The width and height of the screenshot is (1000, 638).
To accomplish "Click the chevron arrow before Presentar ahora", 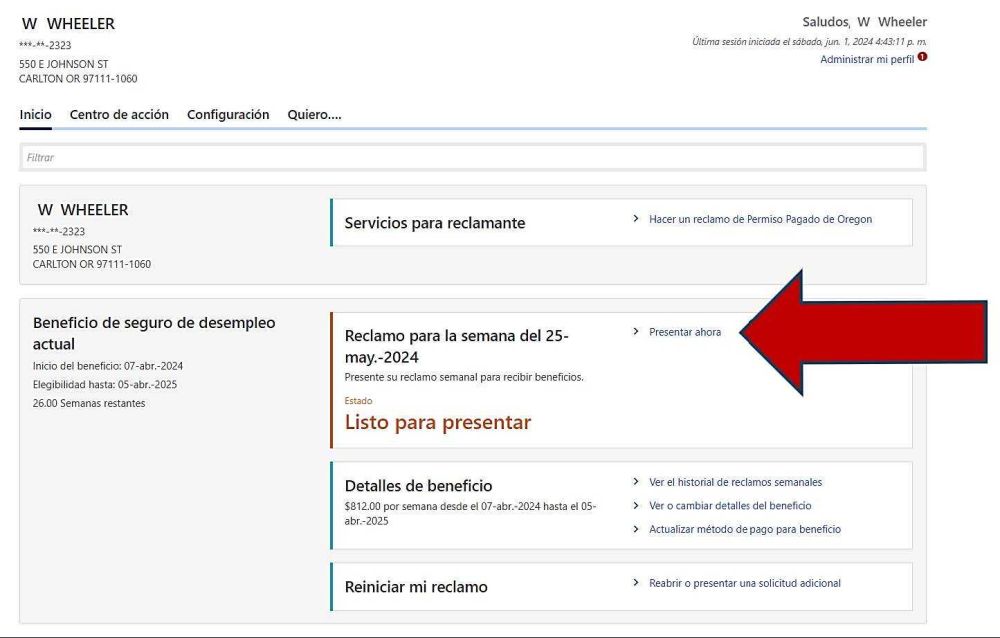I will point(636,331).
